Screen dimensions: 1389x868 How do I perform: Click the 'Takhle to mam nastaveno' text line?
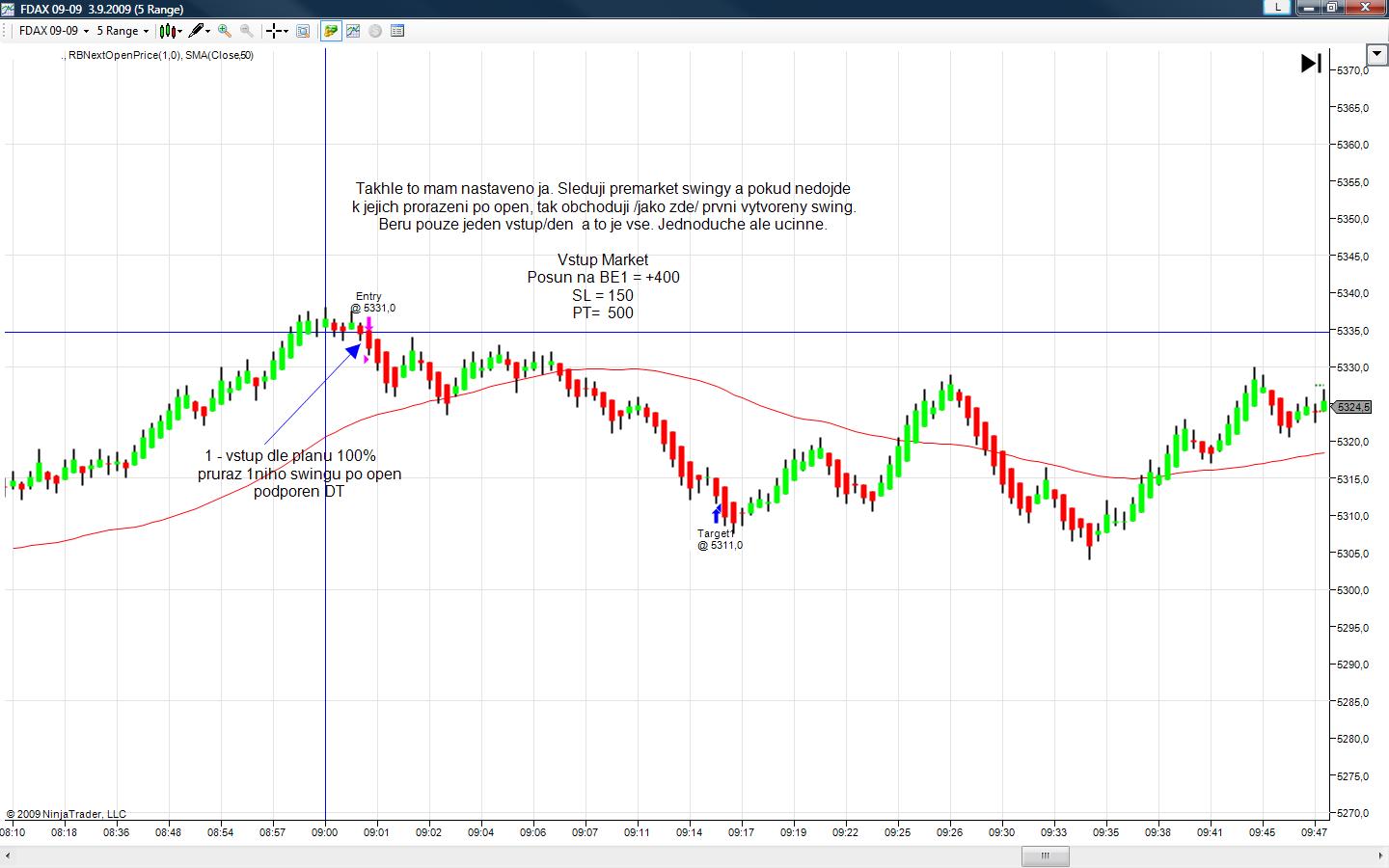(603, 189)
